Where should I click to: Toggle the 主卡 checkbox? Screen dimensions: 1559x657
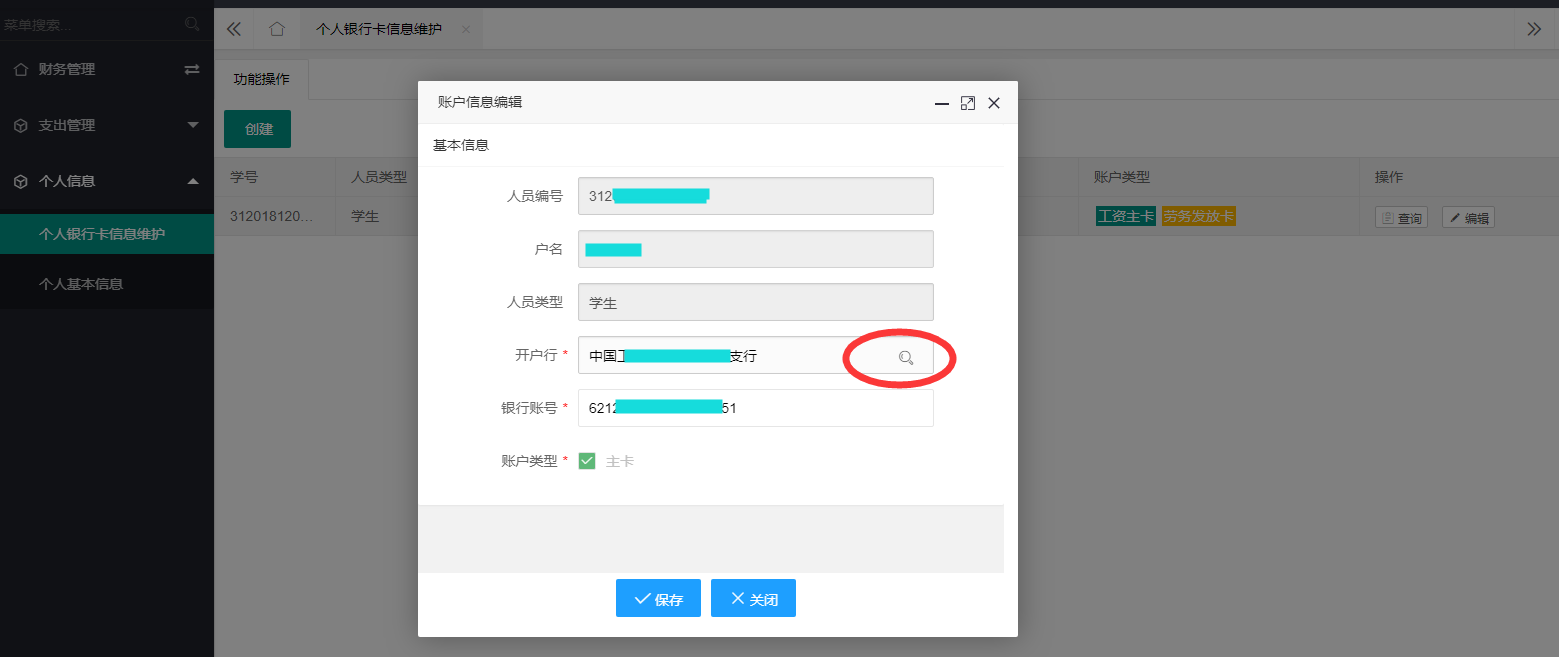[x=587, y=461]
